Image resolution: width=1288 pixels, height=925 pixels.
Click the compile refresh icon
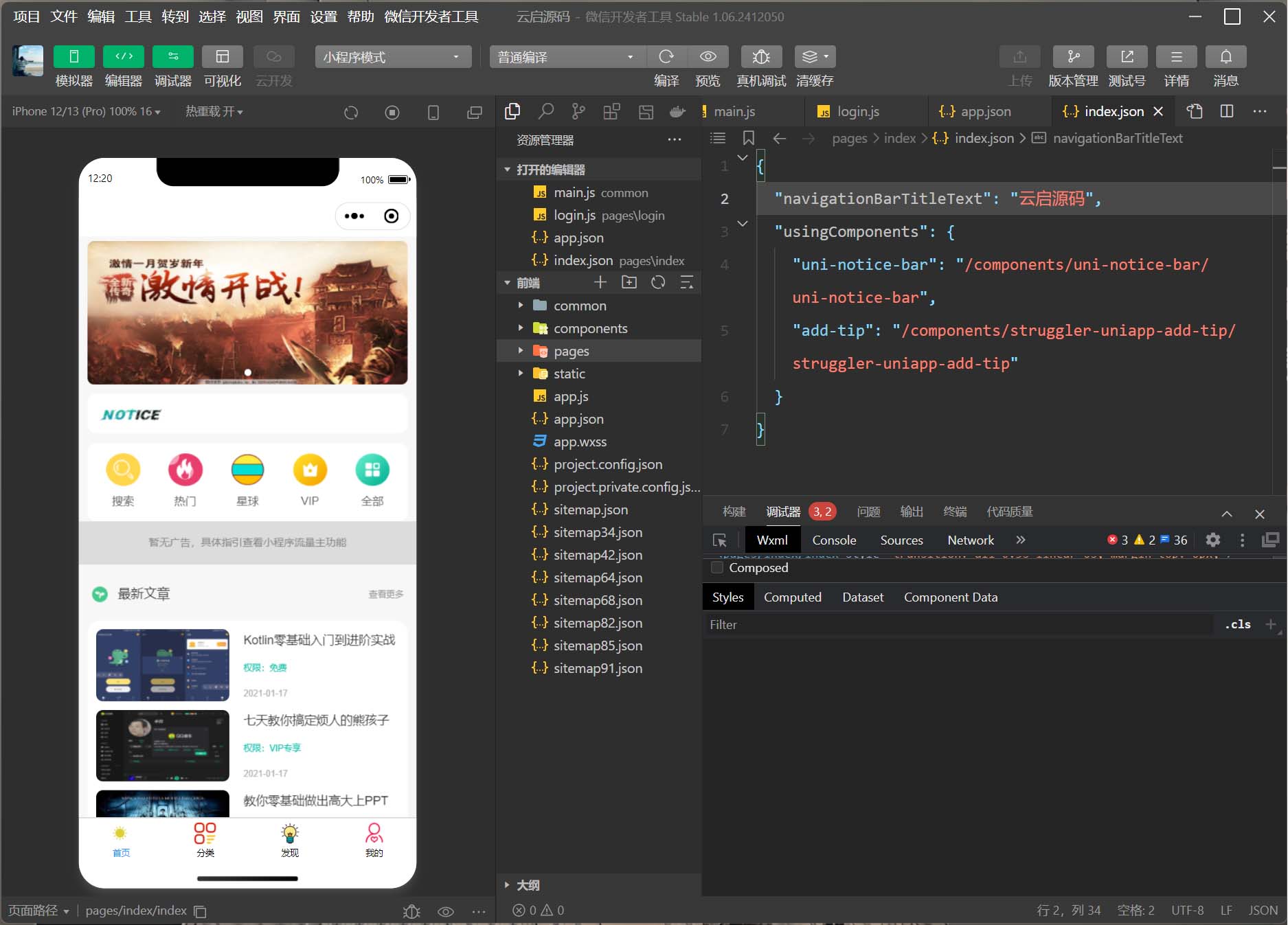(666, 57)
